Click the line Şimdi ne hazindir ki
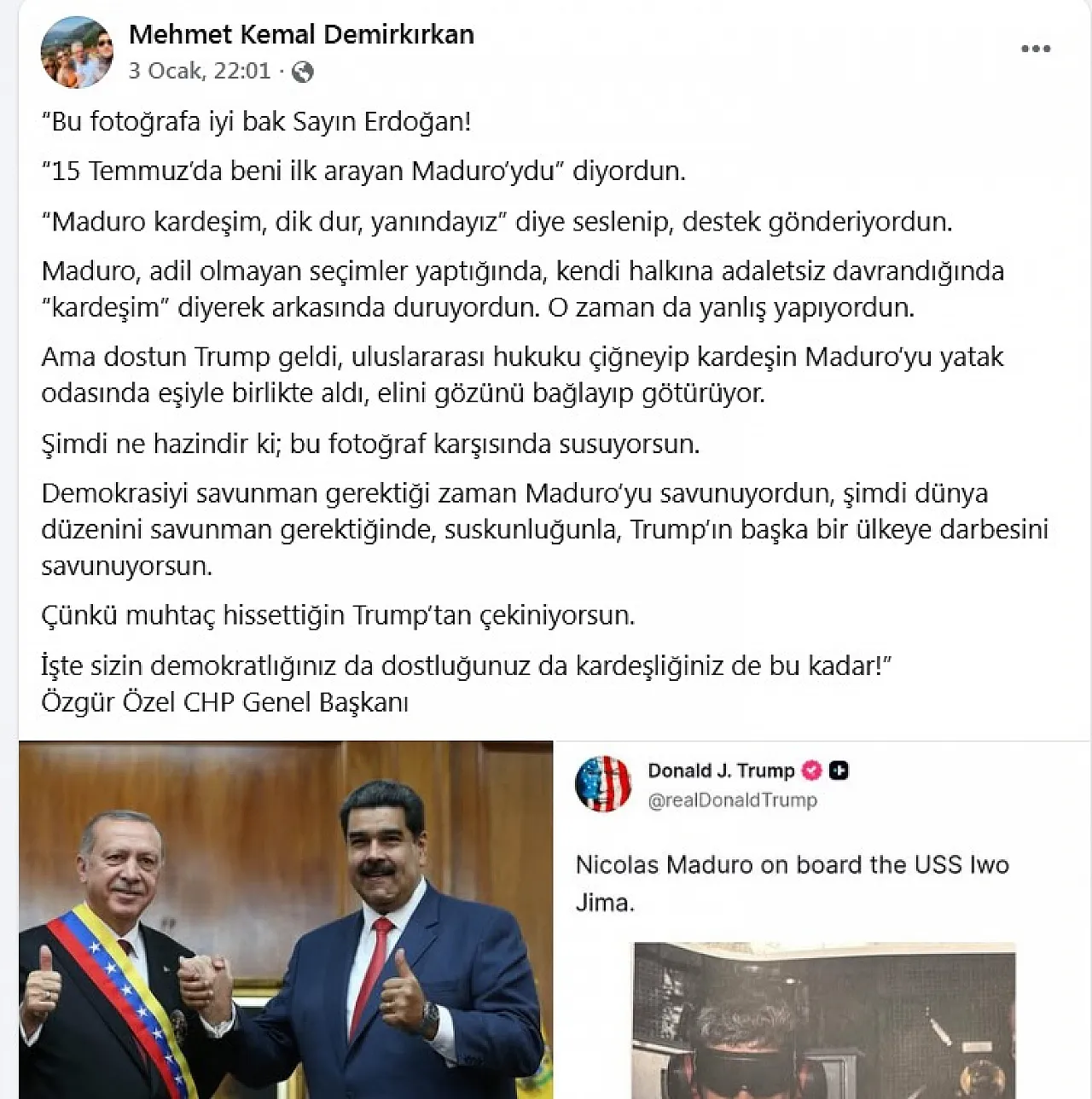 (370, 444)
